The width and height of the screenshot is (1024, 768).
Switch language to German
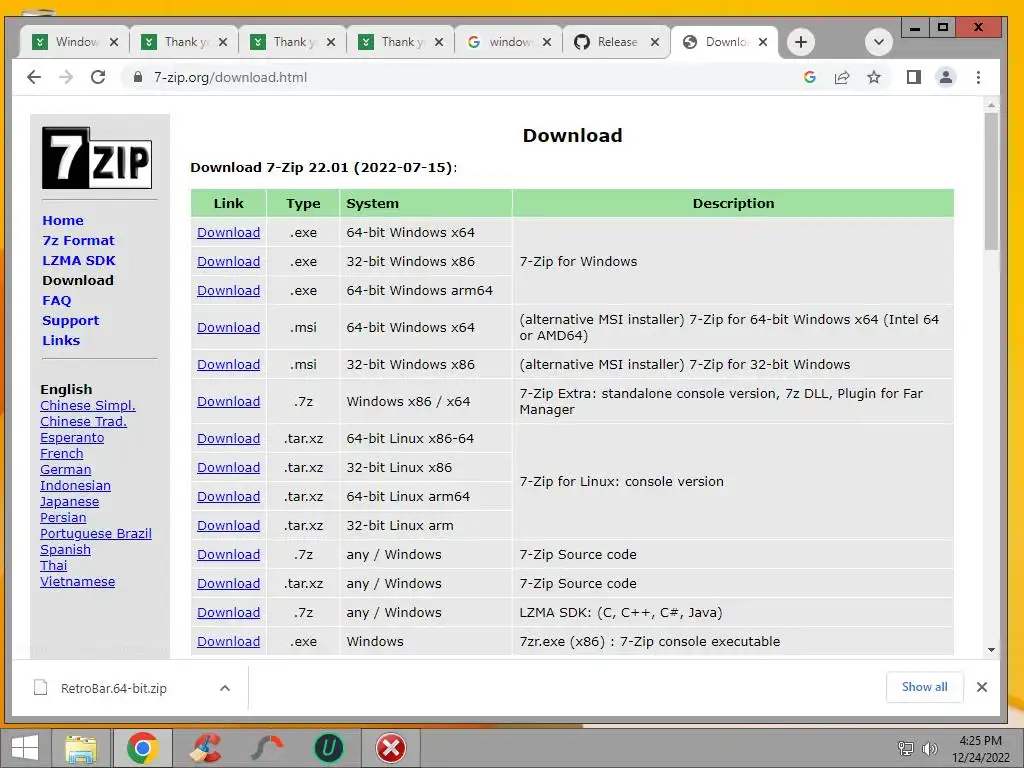pyautogui.click(x=65, y=470)
